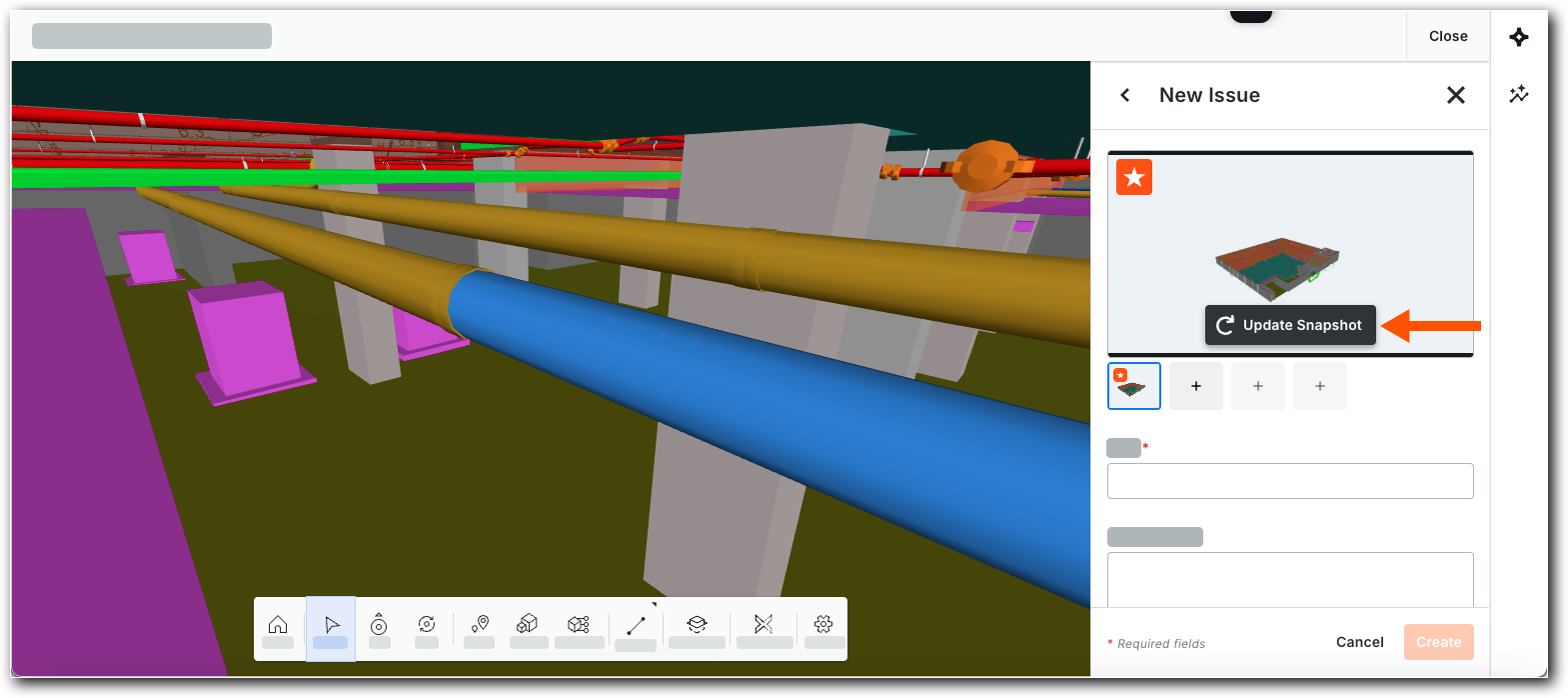Click the crossed X-ray tool icon
This screenshot has height=698, width=1568.
[x=764, y=625]
